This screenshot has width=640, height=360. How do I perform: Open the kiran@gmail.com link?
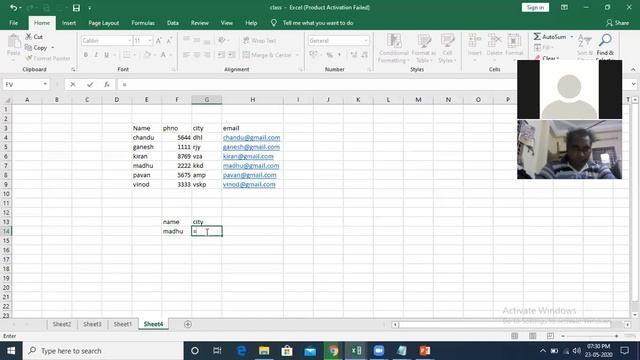248,156
